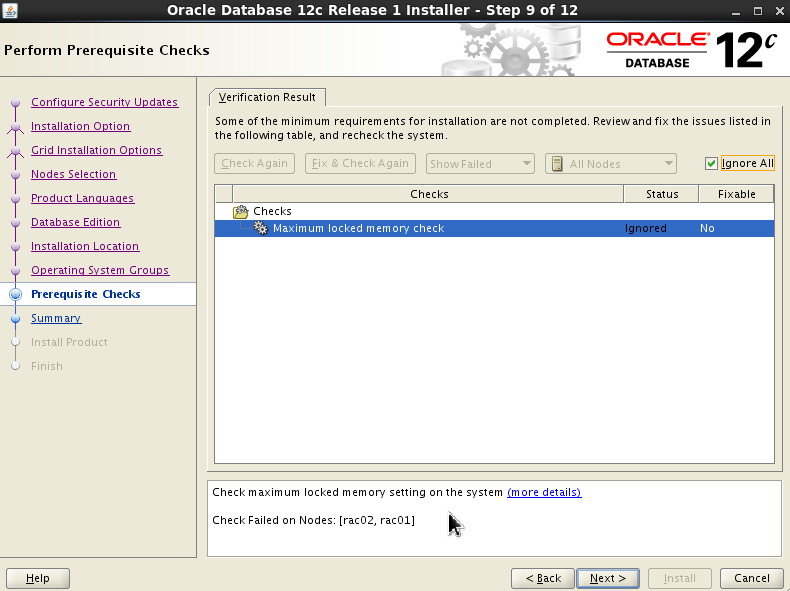The image size is (790, 591).
Task: Click the Summary step bullet
Action: (x=16, y=318)
